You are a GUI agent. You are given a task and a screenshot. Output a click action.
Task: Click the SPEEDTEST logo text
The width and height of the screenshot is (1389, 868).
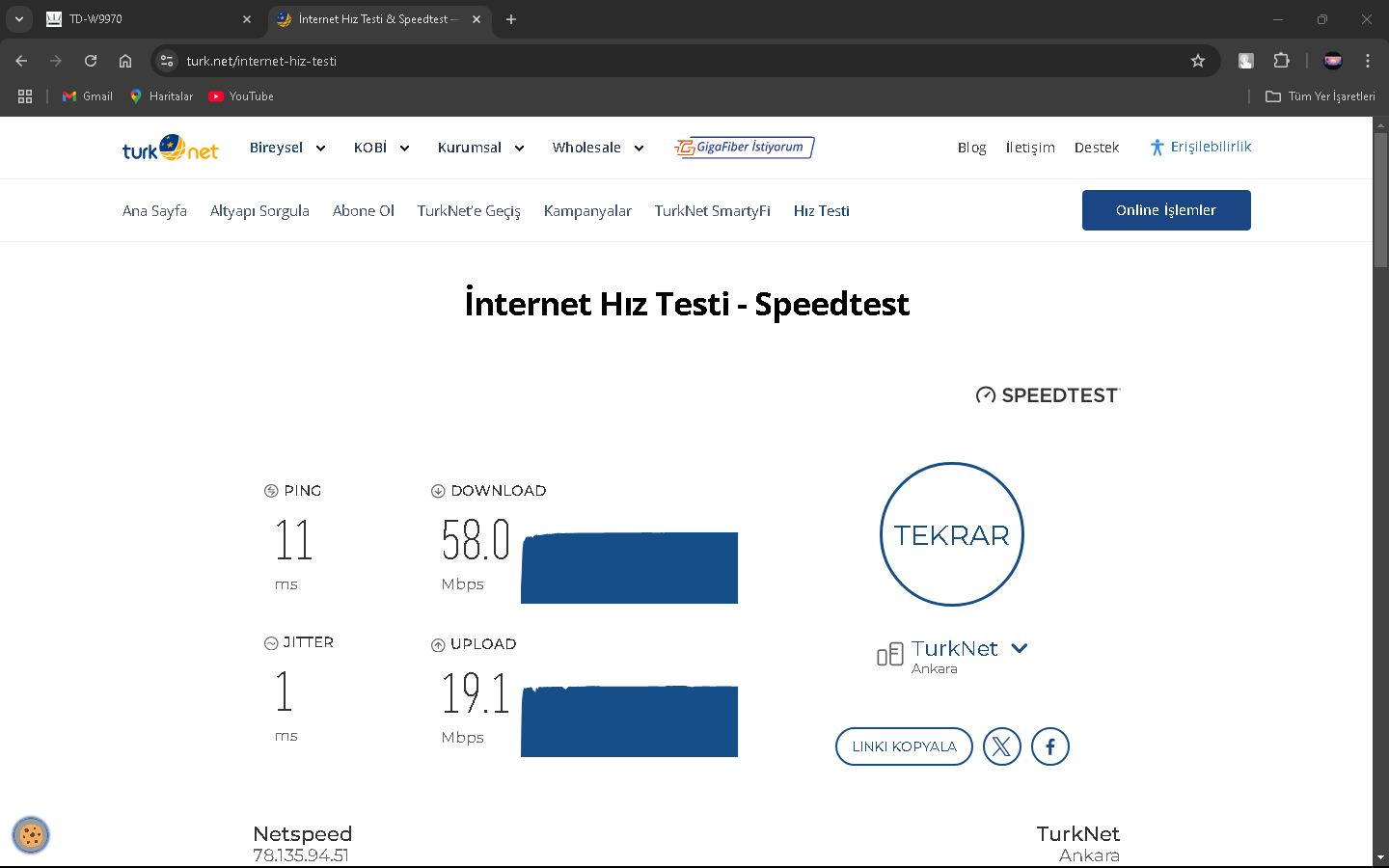click(x=1048, y=395)
